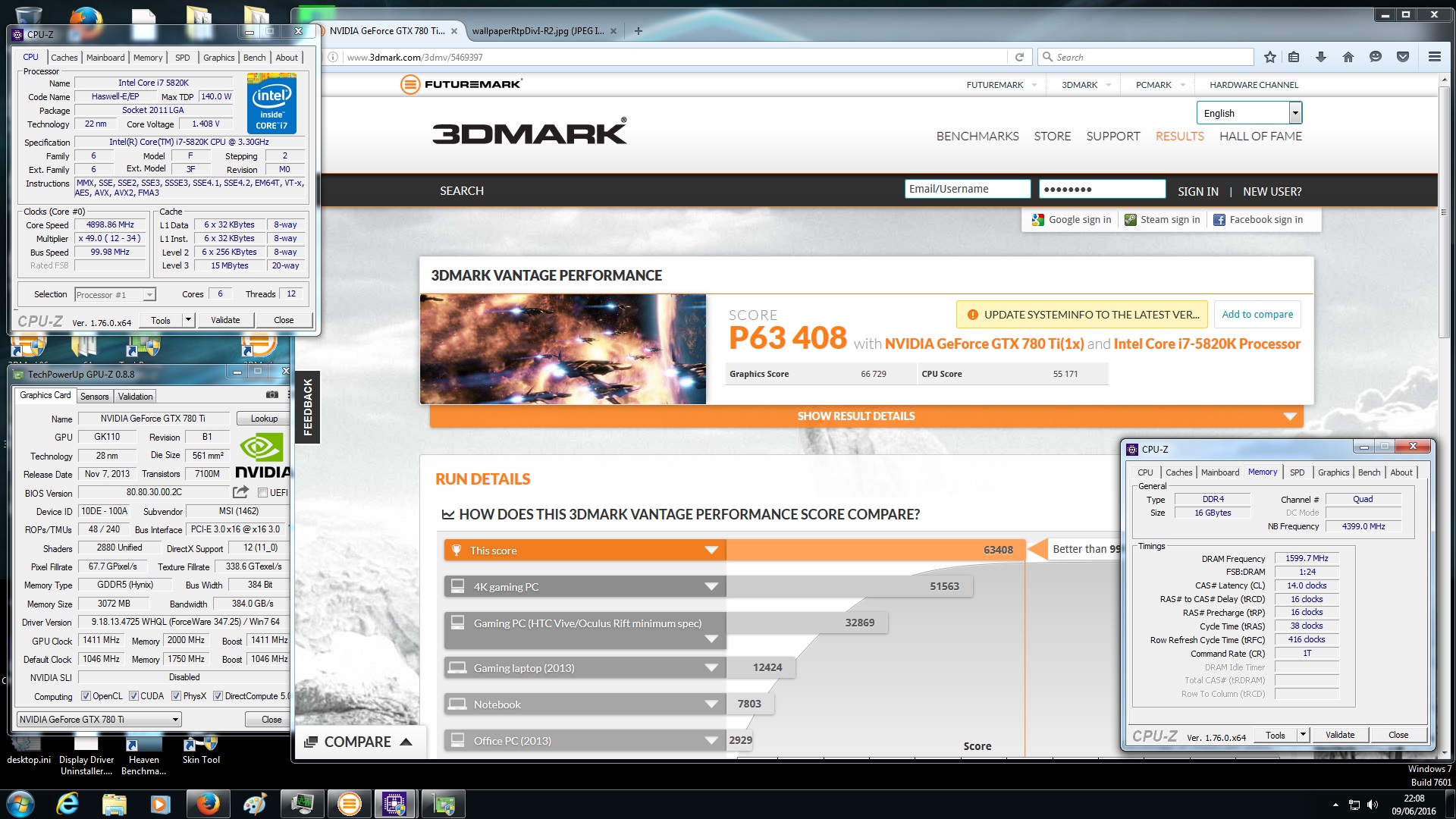Image resolution: width=1456 pixels, height=819 pixels.
Task: Switch to GPU-Z green card taskbar icon
Action: (x=443, y=804)
